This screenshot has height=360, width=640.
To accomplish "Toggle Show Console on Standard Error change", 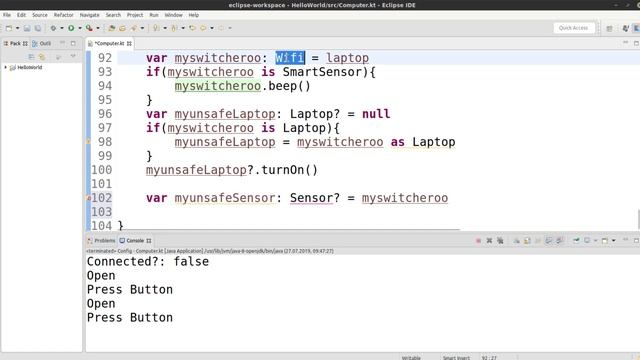I will (x=560, y=241).
